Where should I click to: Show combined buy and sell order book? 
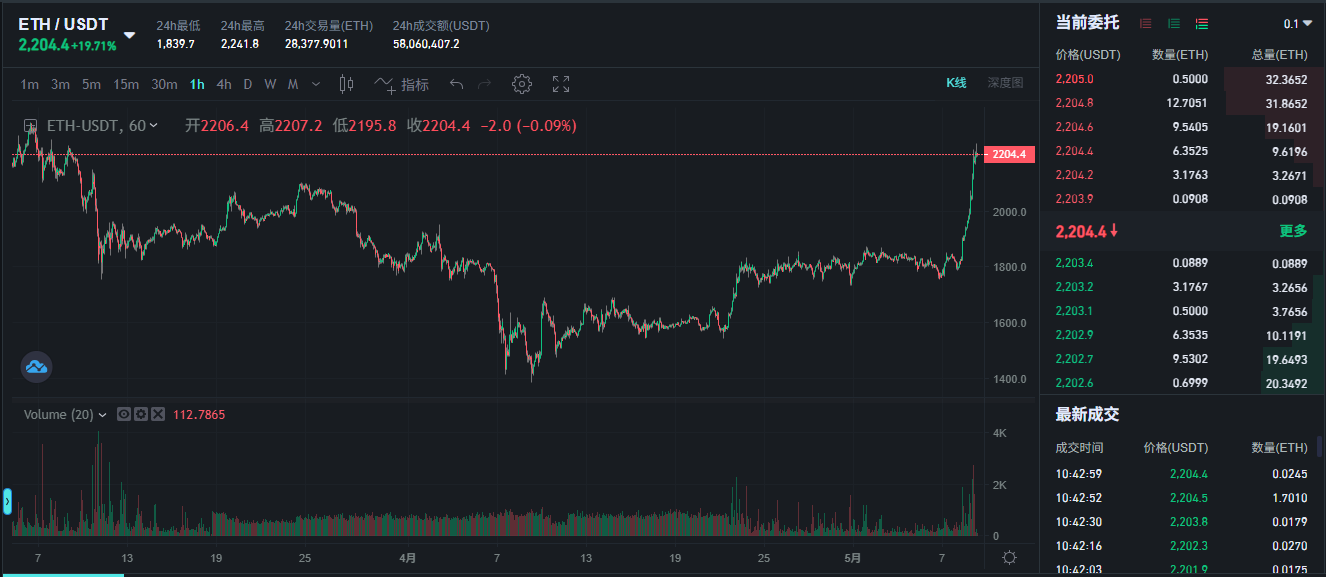point(1201,23)
